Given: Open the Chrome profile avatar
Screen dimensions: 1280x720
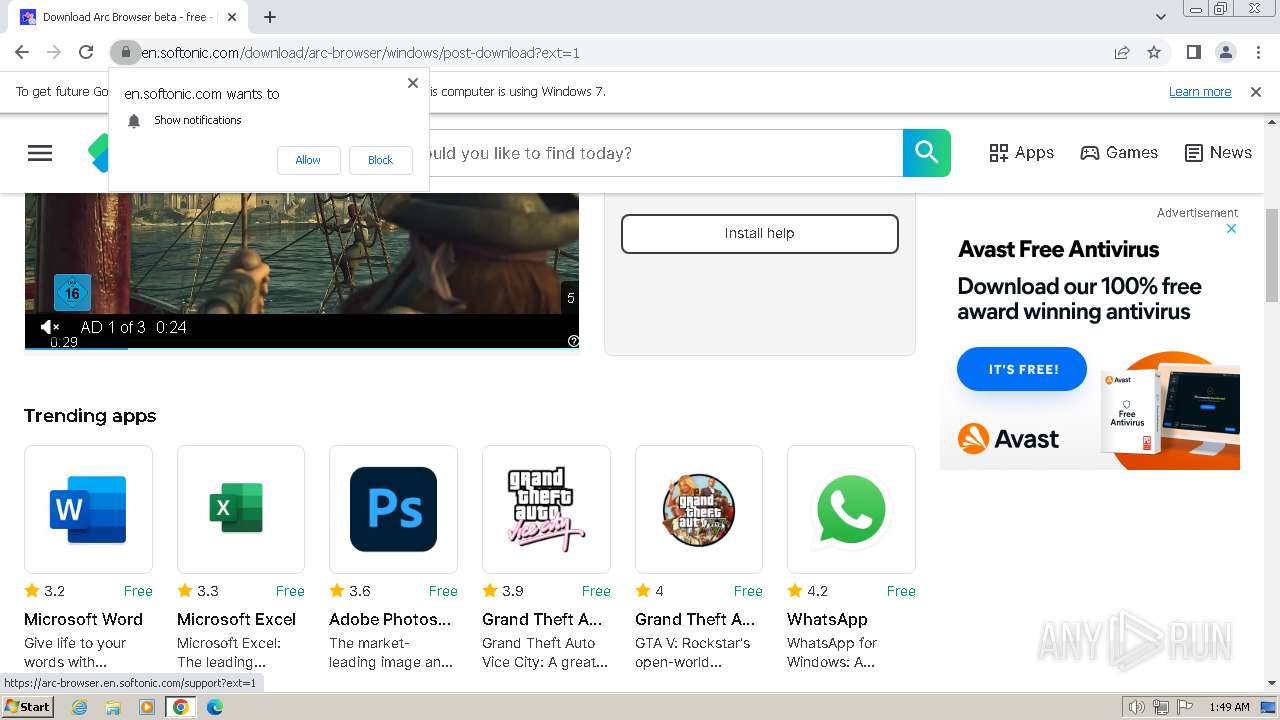Looking at the screenshot, I should pyautogui.click(x=1225, y=52).
